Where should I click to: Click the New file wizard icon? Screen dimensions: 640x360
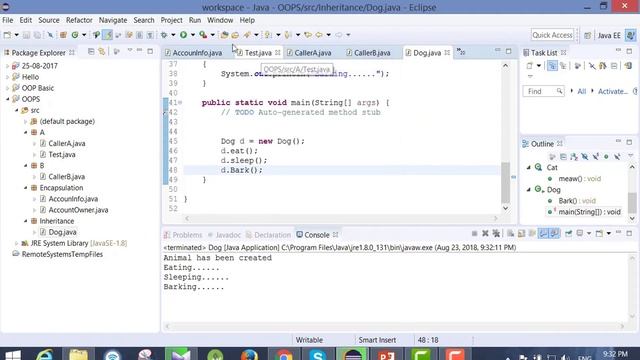(x=7, y=35)
